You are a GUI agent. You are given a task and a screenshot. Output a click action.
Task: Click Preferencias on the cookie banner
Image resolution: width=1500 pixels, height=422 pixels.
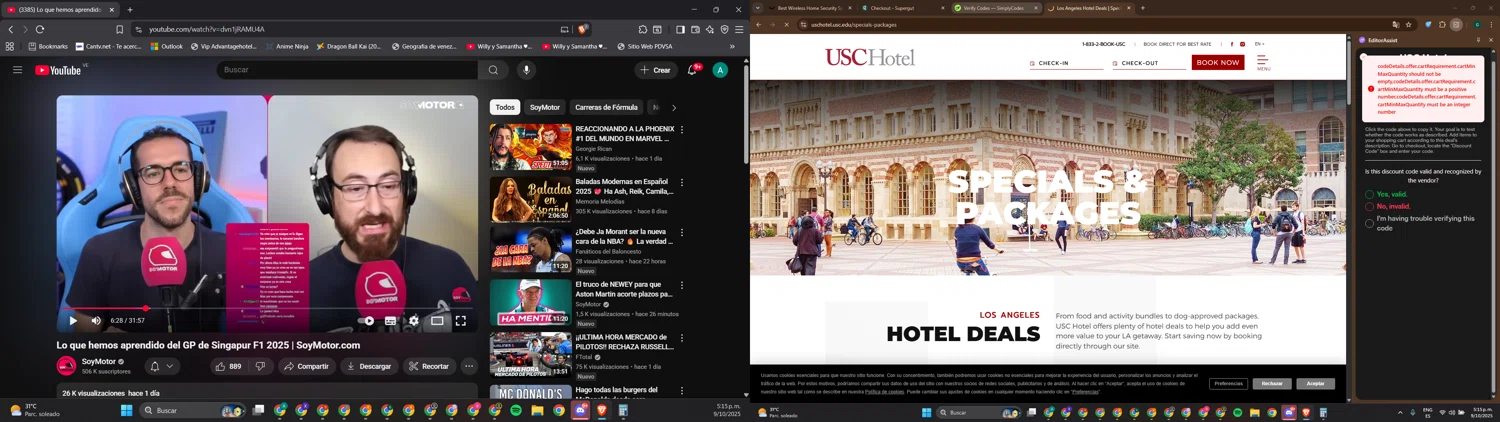click(x=1228, y=383)
